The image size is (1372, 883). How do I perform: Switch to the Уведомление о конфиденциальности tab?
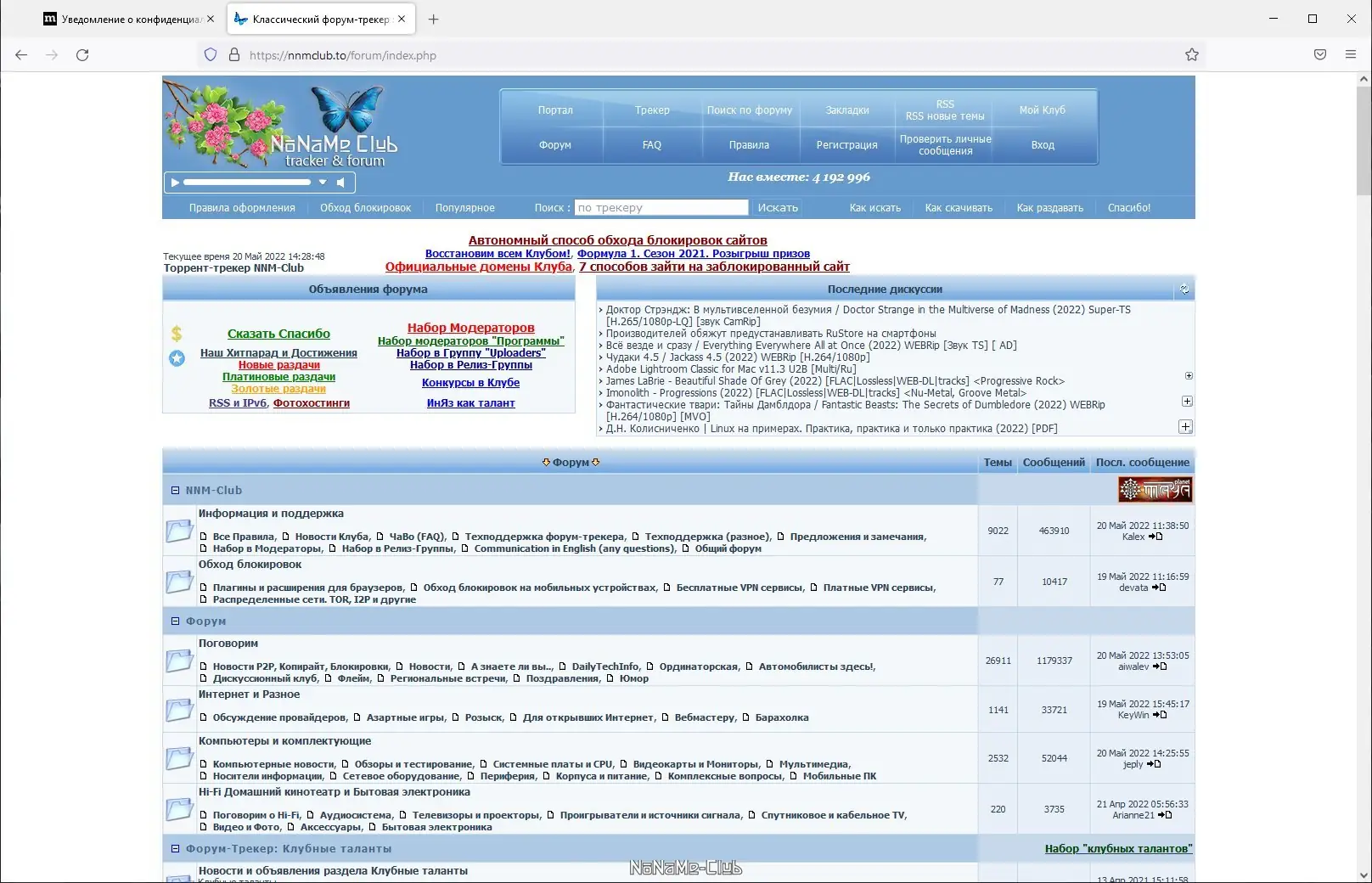pyautogui.click(x=127, y=19)
